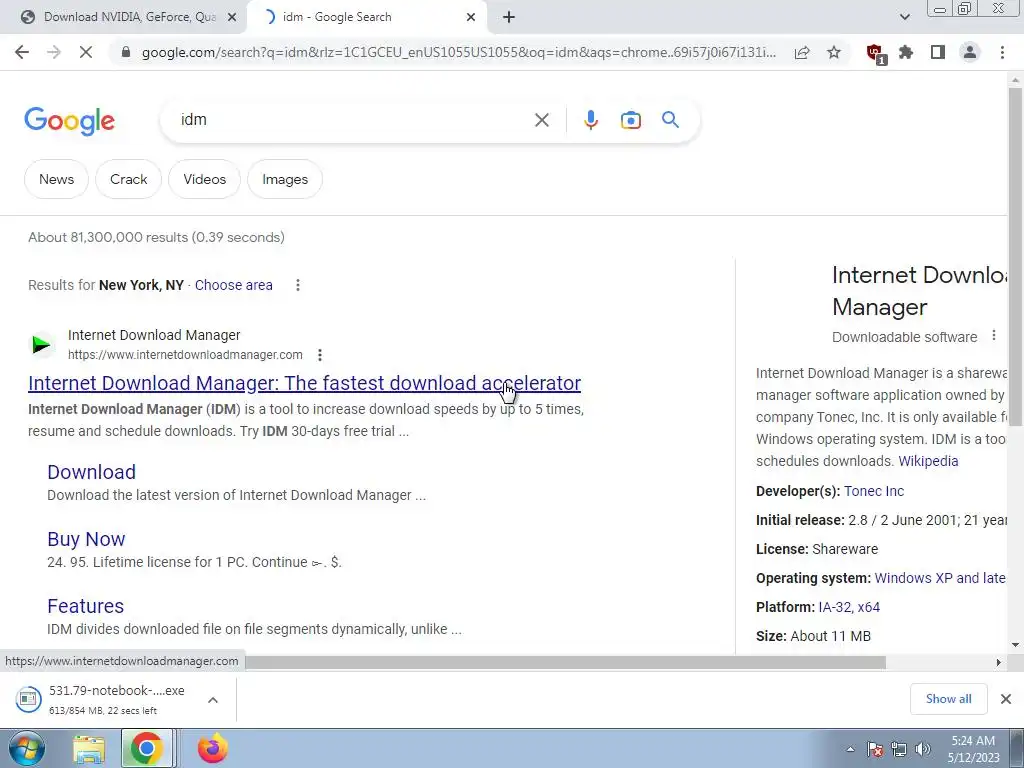
Task: Open Firefox from the taskbar
Action: click(x=213, y=749)
